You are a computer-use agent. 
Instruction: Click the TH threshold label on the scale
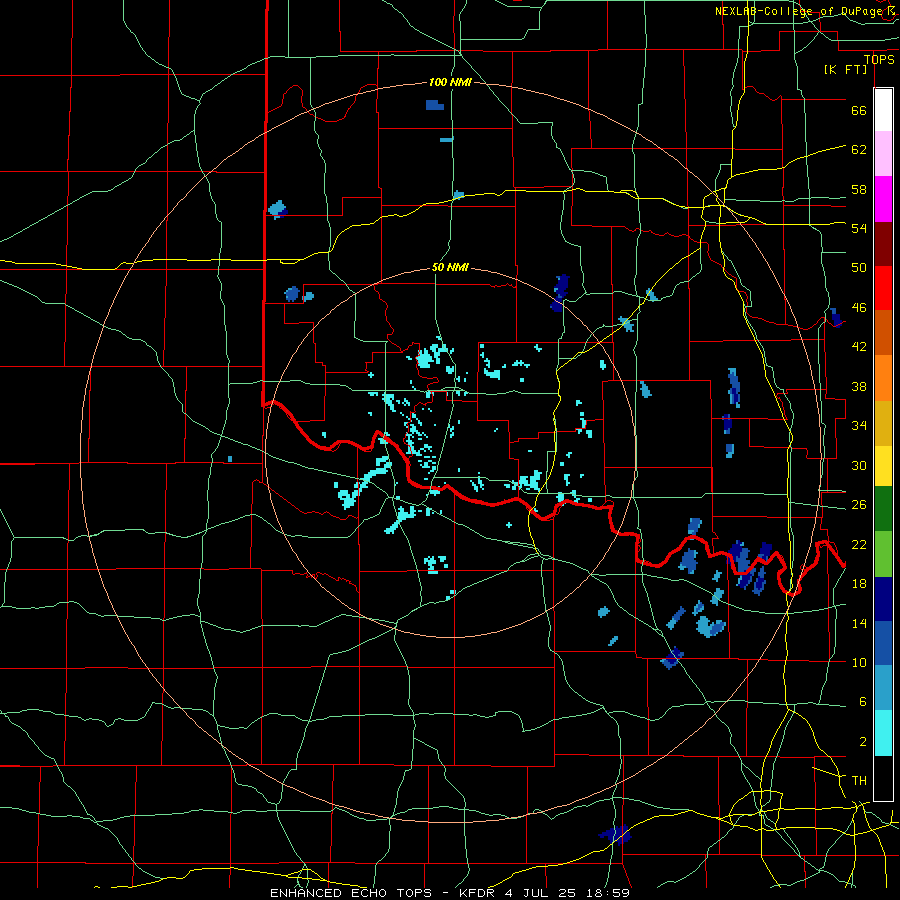coord(859,781)
